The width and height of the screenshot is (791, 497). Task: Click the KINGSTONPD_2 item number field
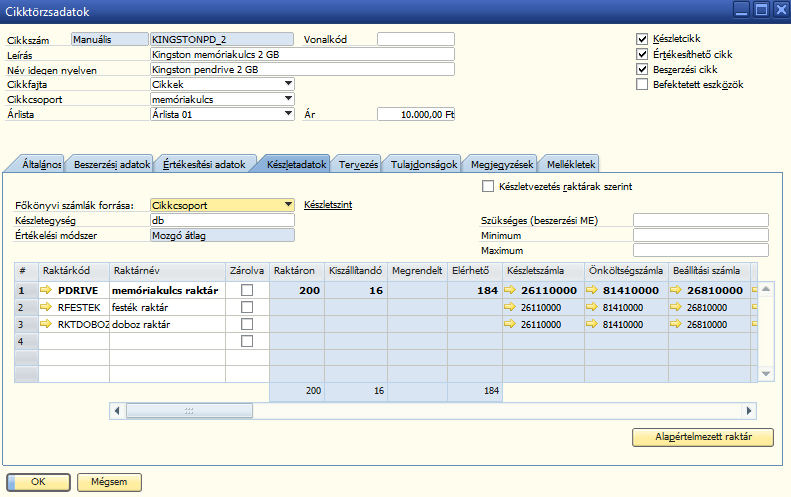[x=222, y=39]
